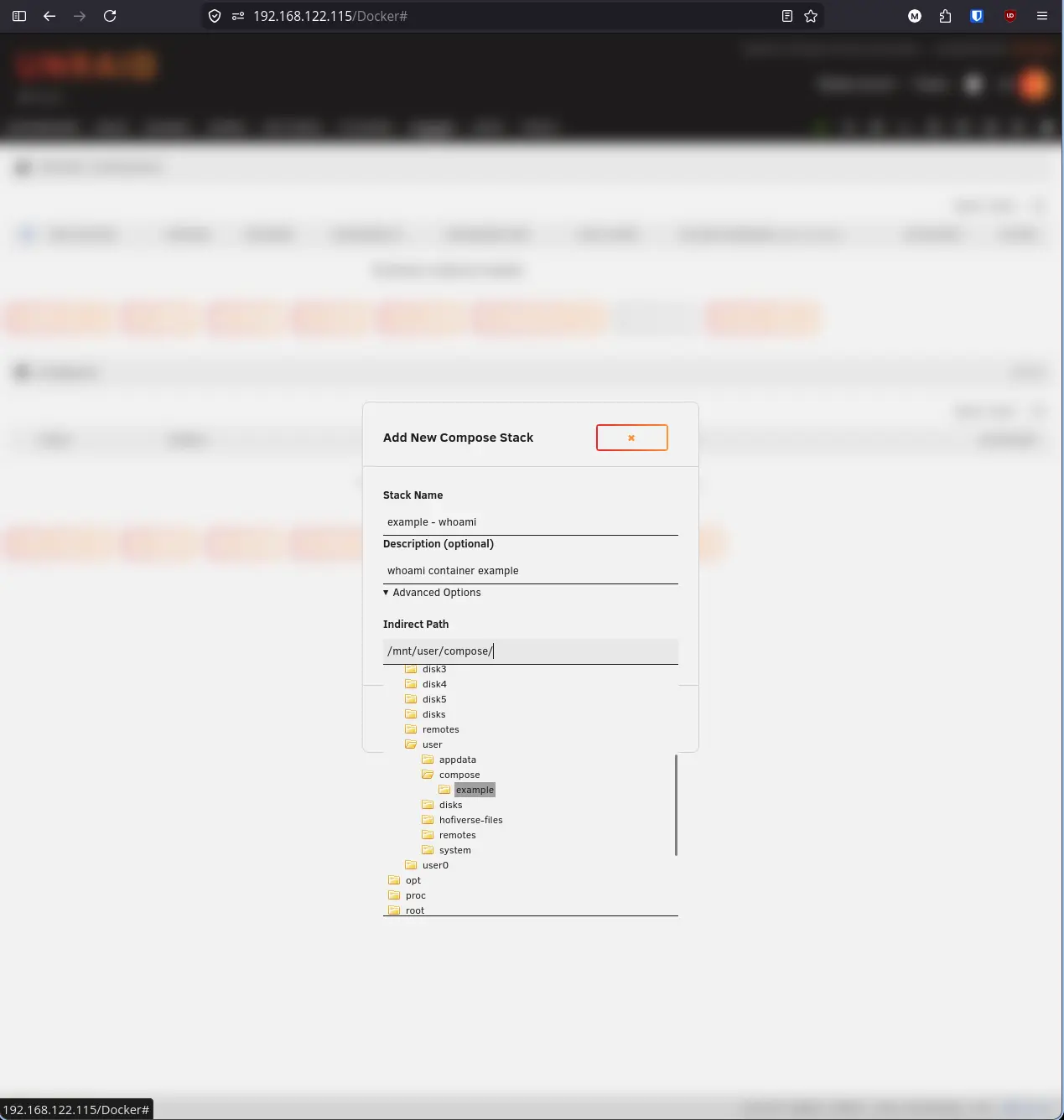Click the appdata folder icon
Screen dimensions: 1064x1120
point(428,760)
